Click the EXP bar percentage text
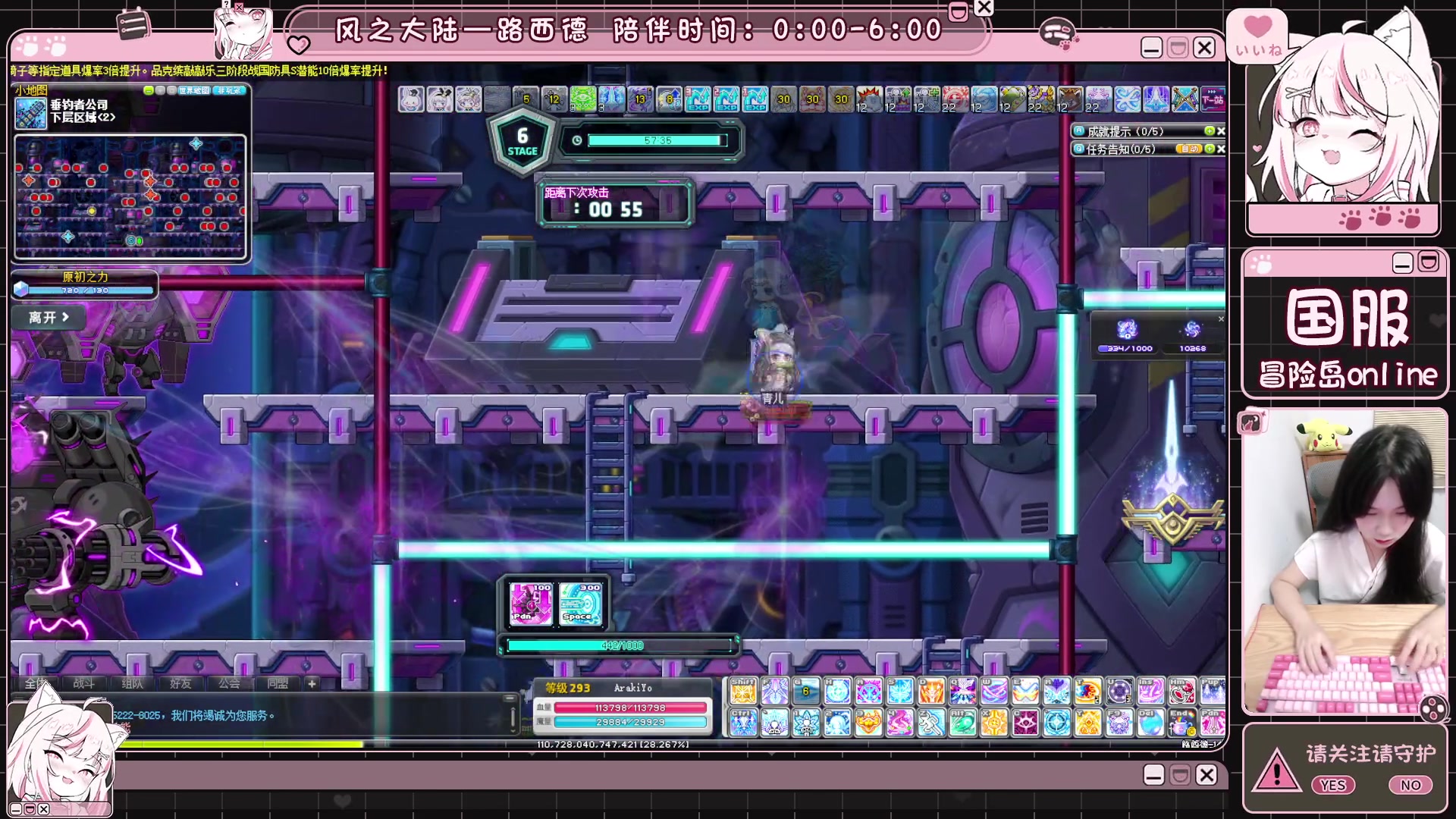Screen dimensions: 1456x819 613,745
